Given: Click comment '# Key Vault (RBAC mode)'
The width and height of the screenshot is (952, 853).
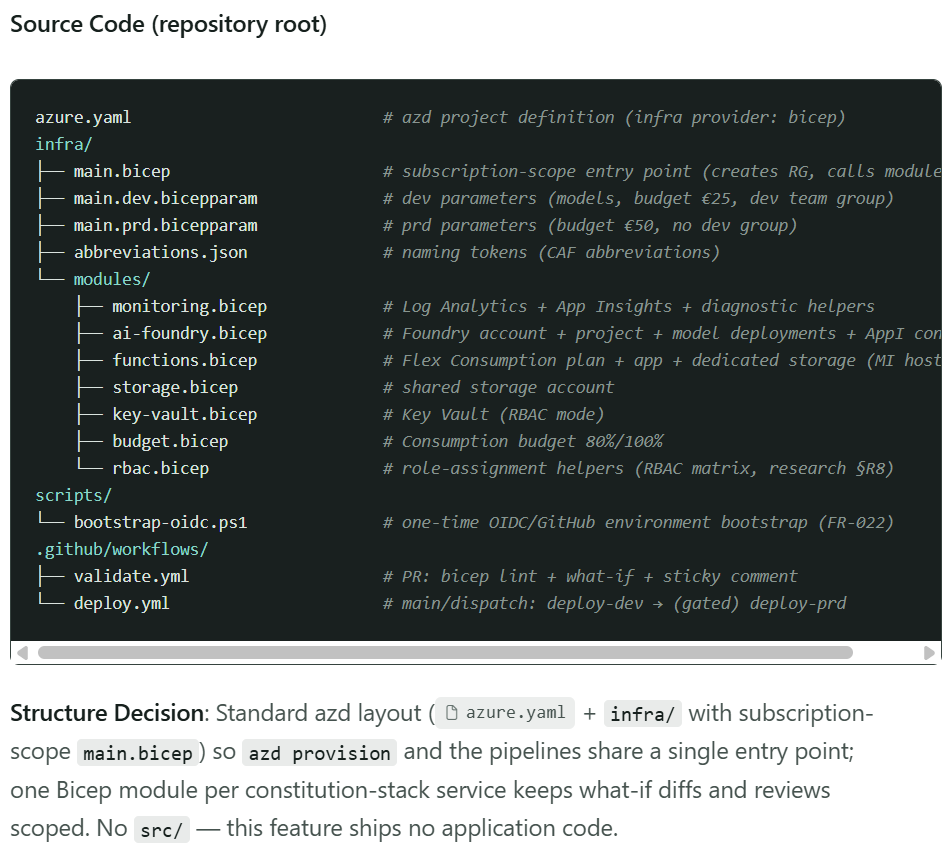Looking at the screenshot, I should point(494,414).
